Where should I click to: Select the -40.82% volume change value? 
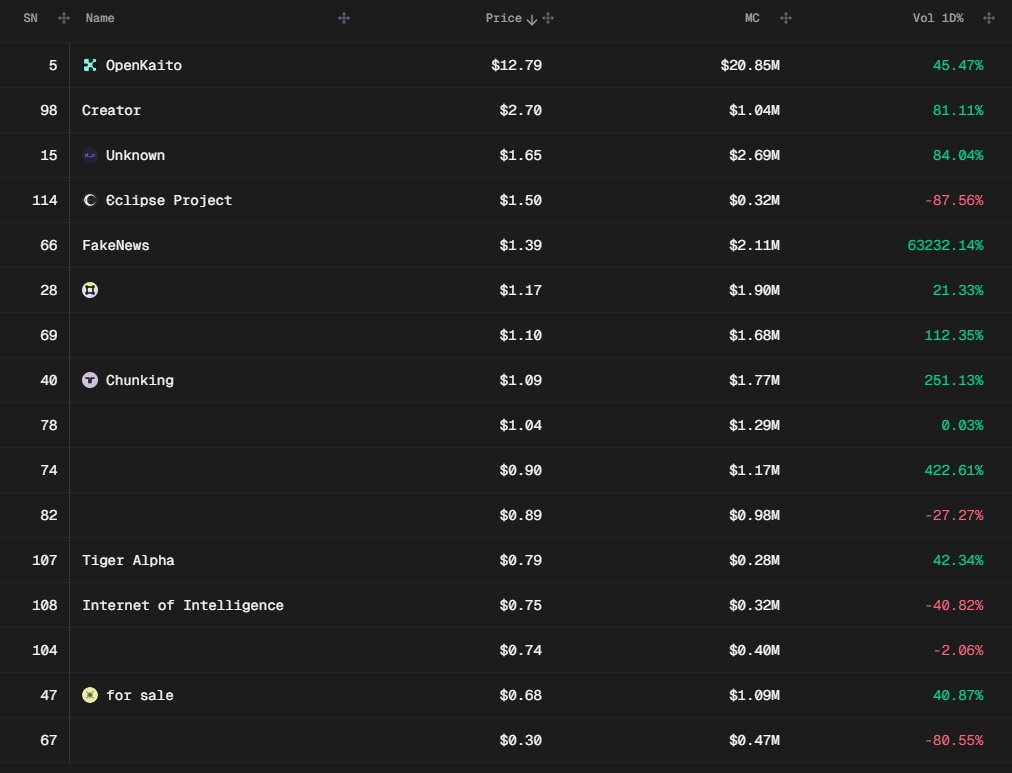tap(954, 605)
